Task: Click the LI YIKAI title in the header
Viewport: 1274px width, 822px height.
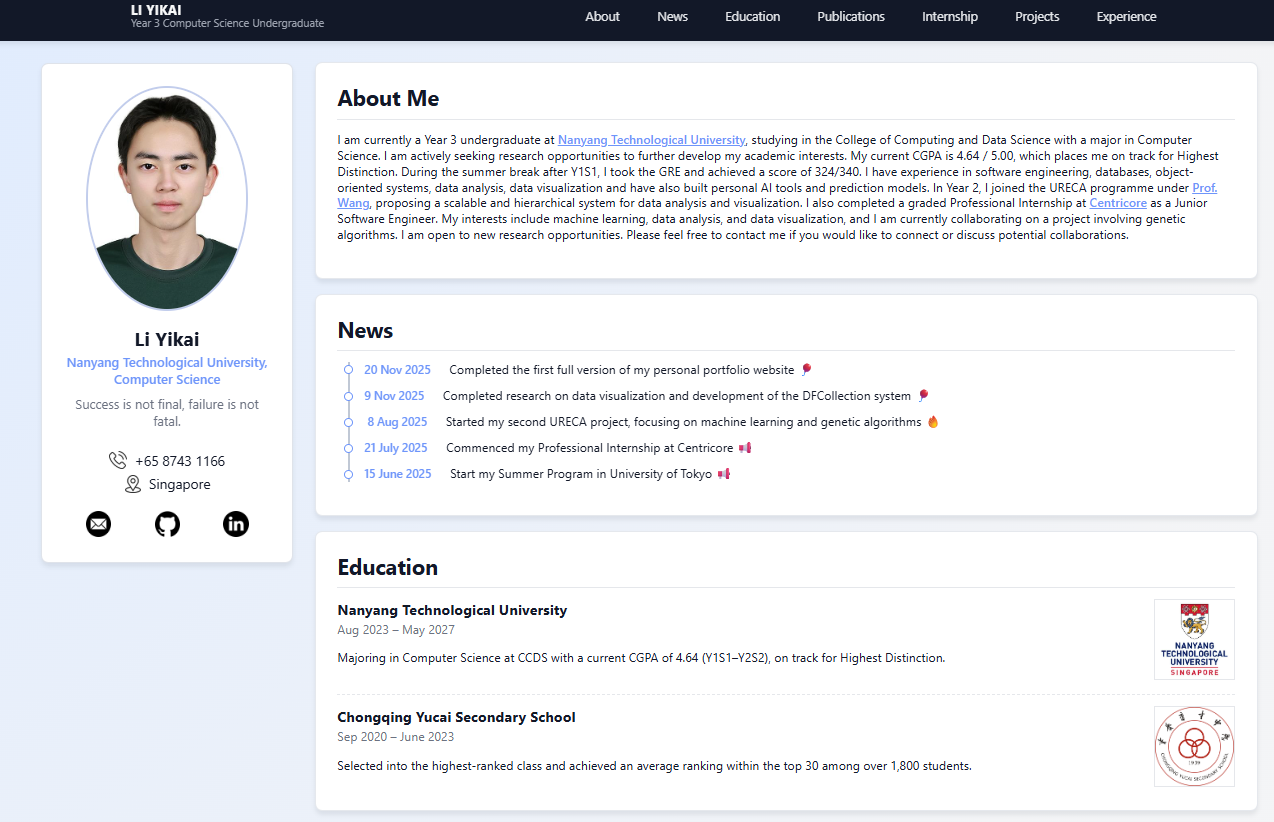Action: (154, 10)
